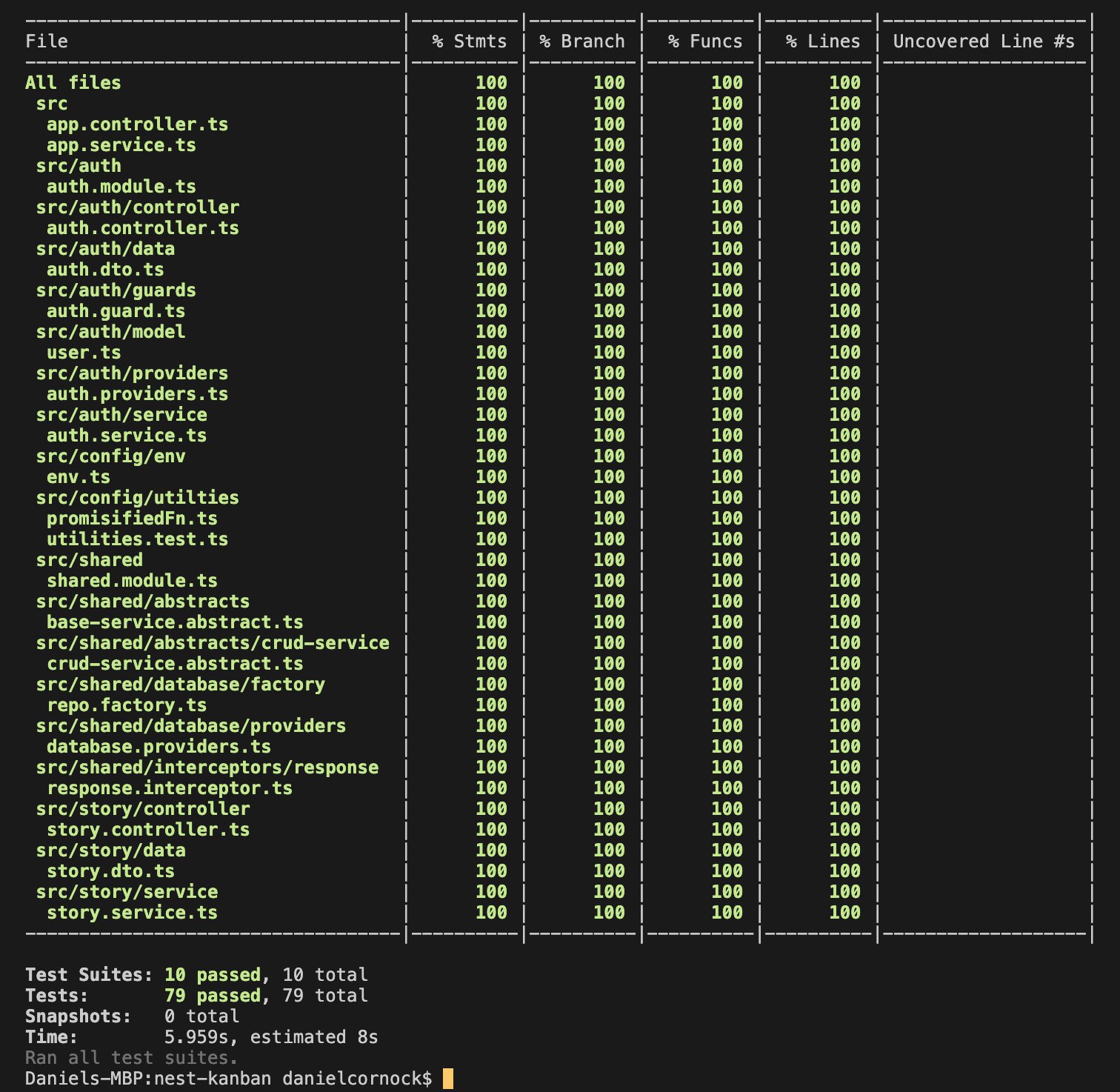Select 'base-service.abstract.ts' file name
The width and height of the screenshot is (1120, 1092).
click(175, 622)
